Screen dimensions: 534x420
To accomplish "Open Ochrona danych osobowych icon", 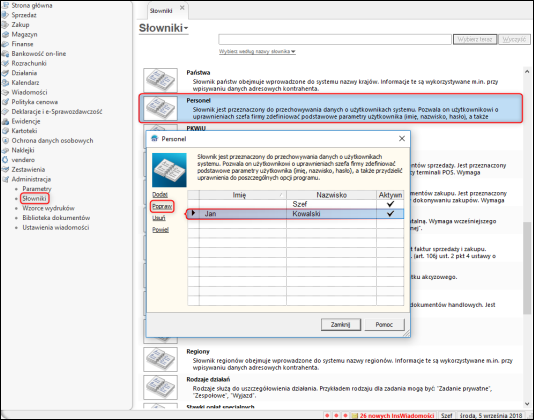I will [x=5, y=140].
